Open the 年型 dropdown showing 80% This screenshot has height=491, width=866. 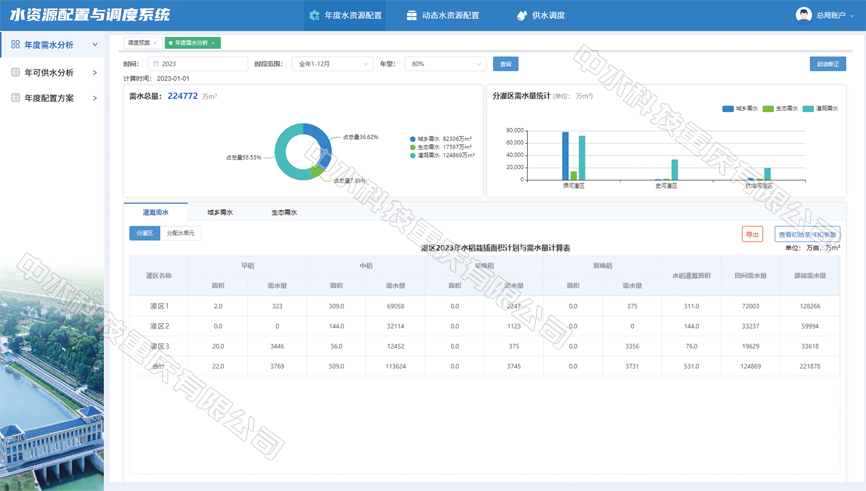(x=445, y=64)
